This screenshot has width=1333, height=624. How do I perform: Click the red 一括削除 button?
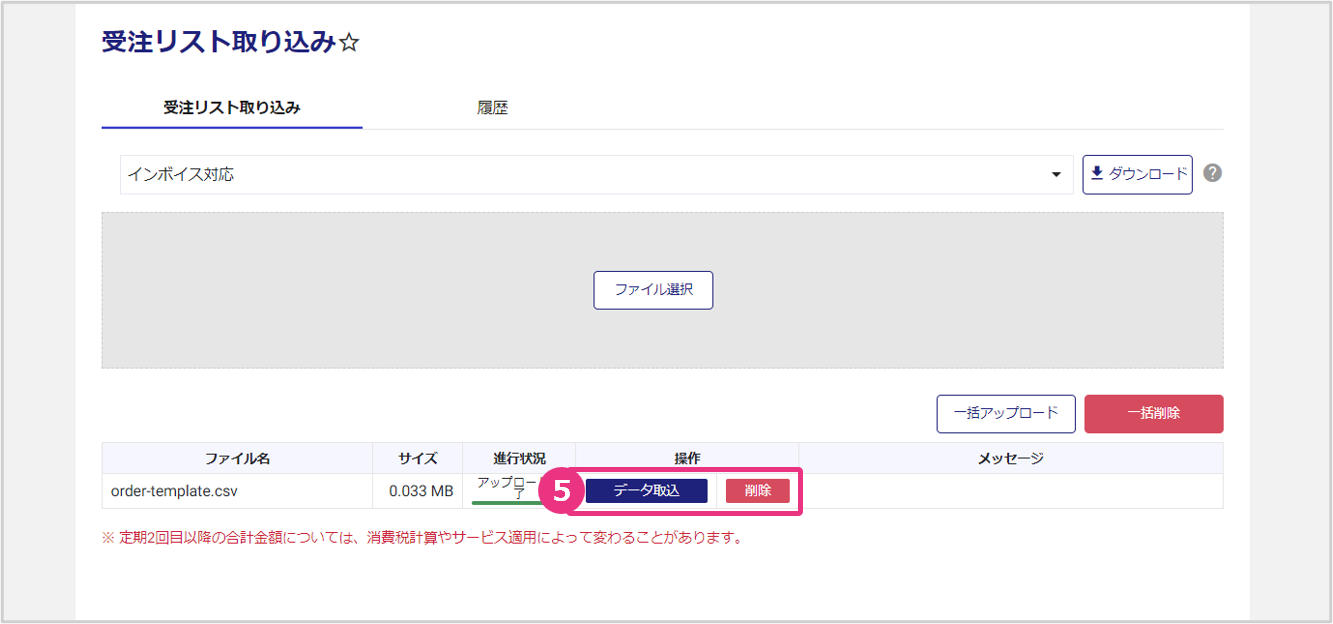click(x=1153, y=413)
